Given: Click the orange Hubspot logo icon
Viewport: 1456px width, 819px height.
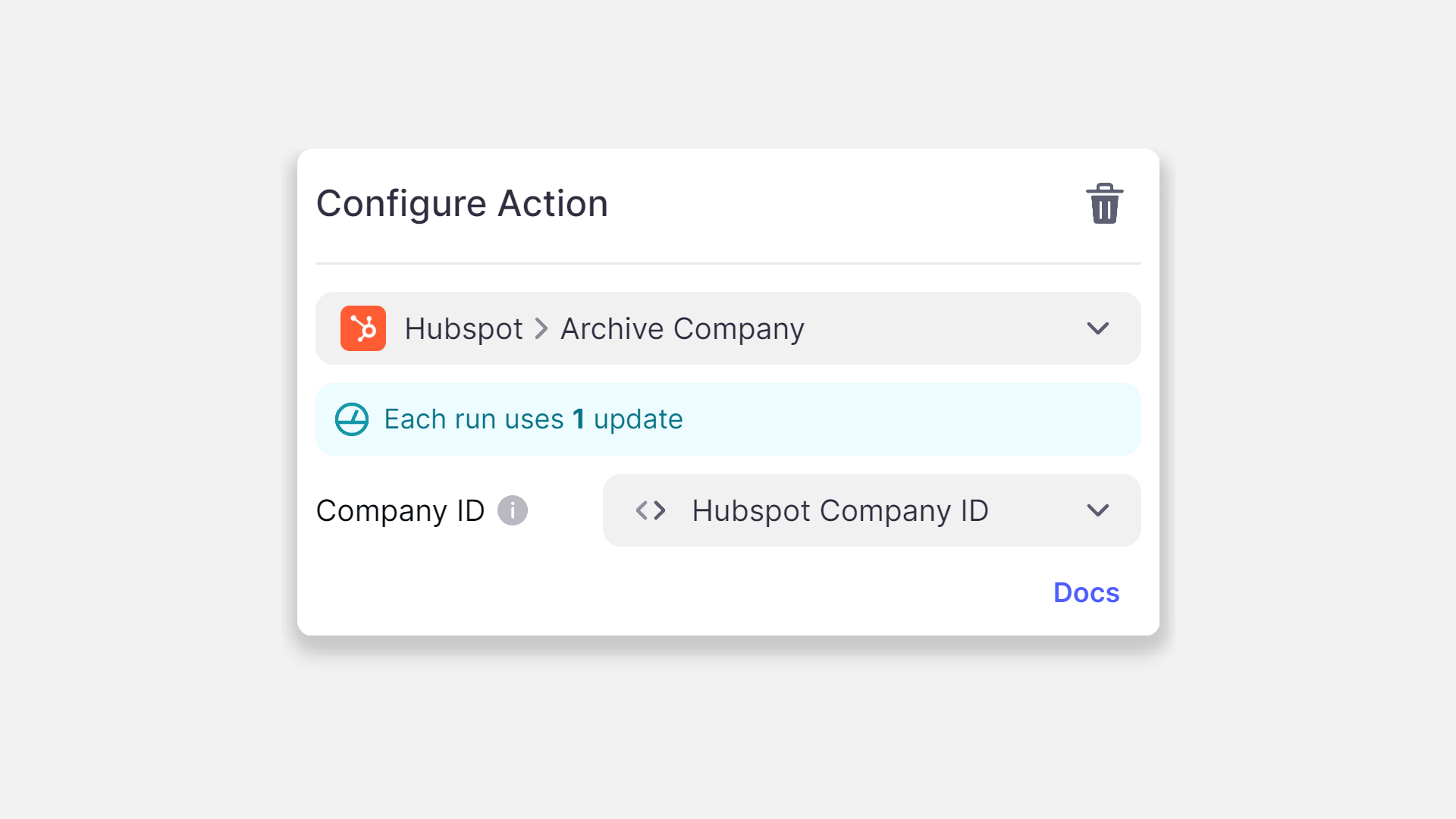Looking at the screenshot, I should click(363, 328).
